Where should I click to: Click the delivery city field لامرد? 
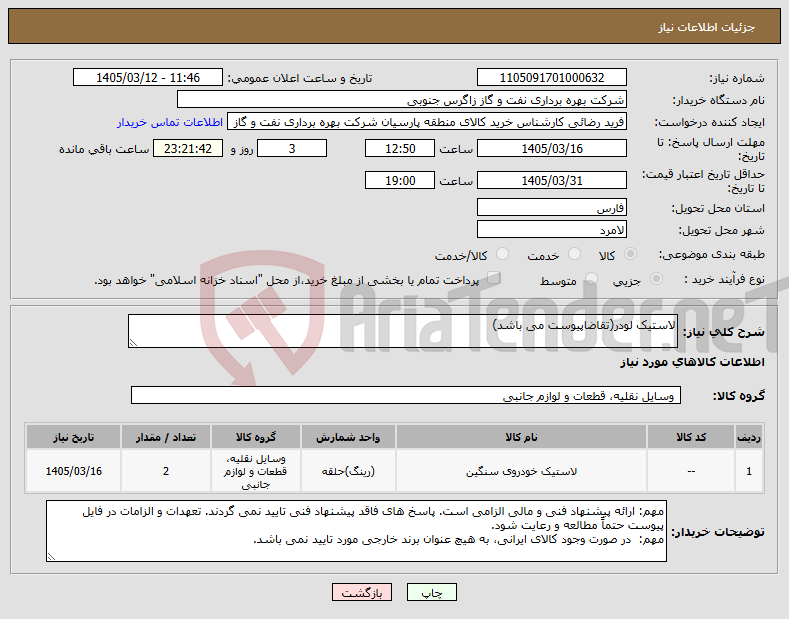[x=551, y=229]
